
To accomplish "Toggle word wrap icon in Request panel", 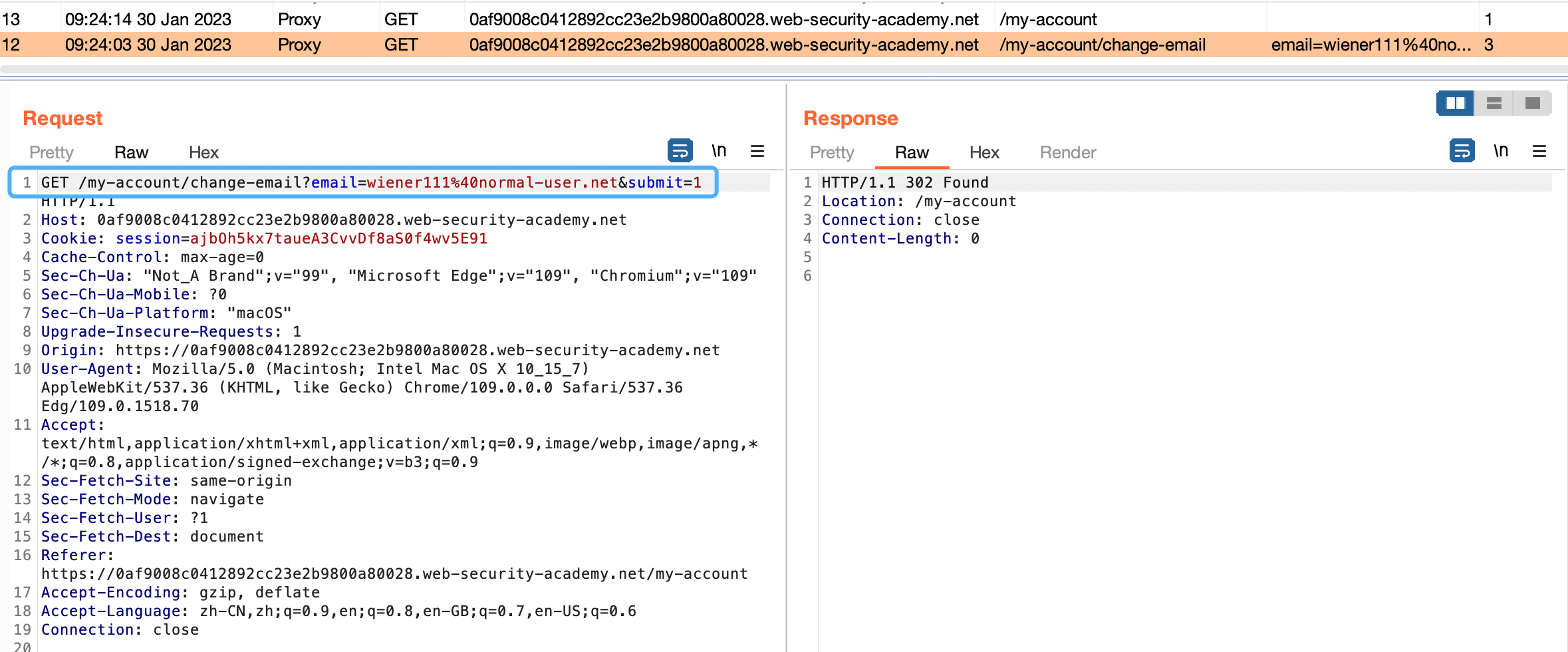I will pos(680,151).
